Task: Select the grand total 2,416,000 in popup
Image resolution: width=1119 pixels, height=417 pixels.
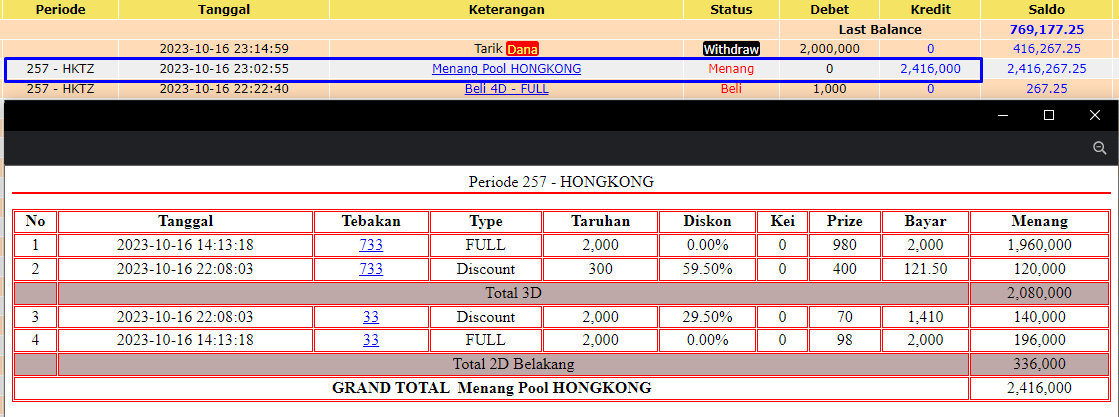Action: coord(1039,388)
